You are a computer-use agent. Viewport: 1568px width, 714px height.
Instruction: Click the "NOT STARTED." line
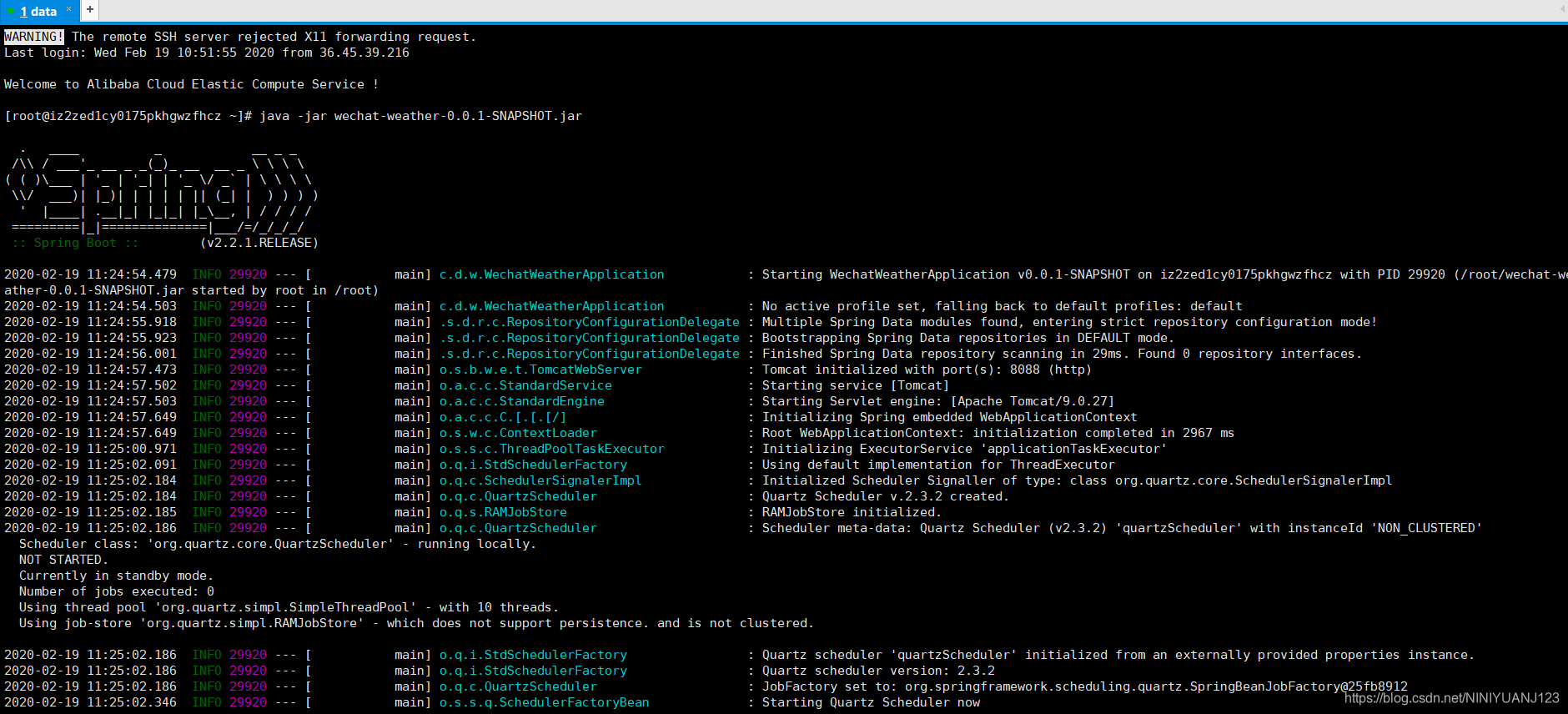point(63,560)
